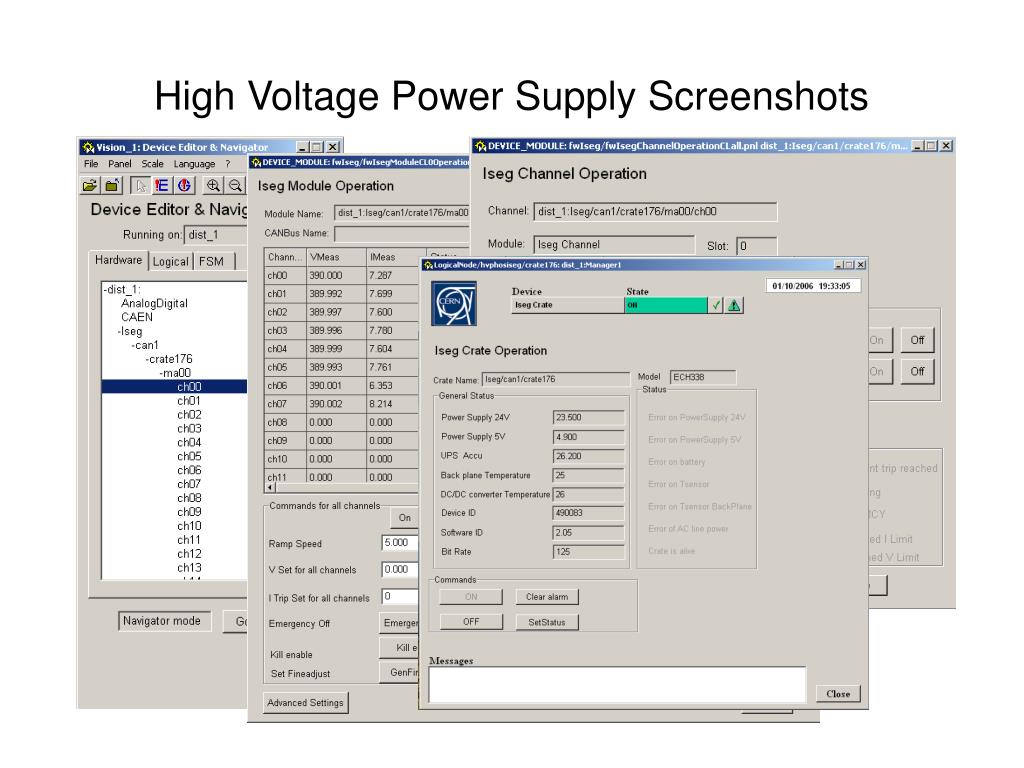Click the CERN logo in crate window
This screenshot has width=1024, height=768.
click(454, 304)
